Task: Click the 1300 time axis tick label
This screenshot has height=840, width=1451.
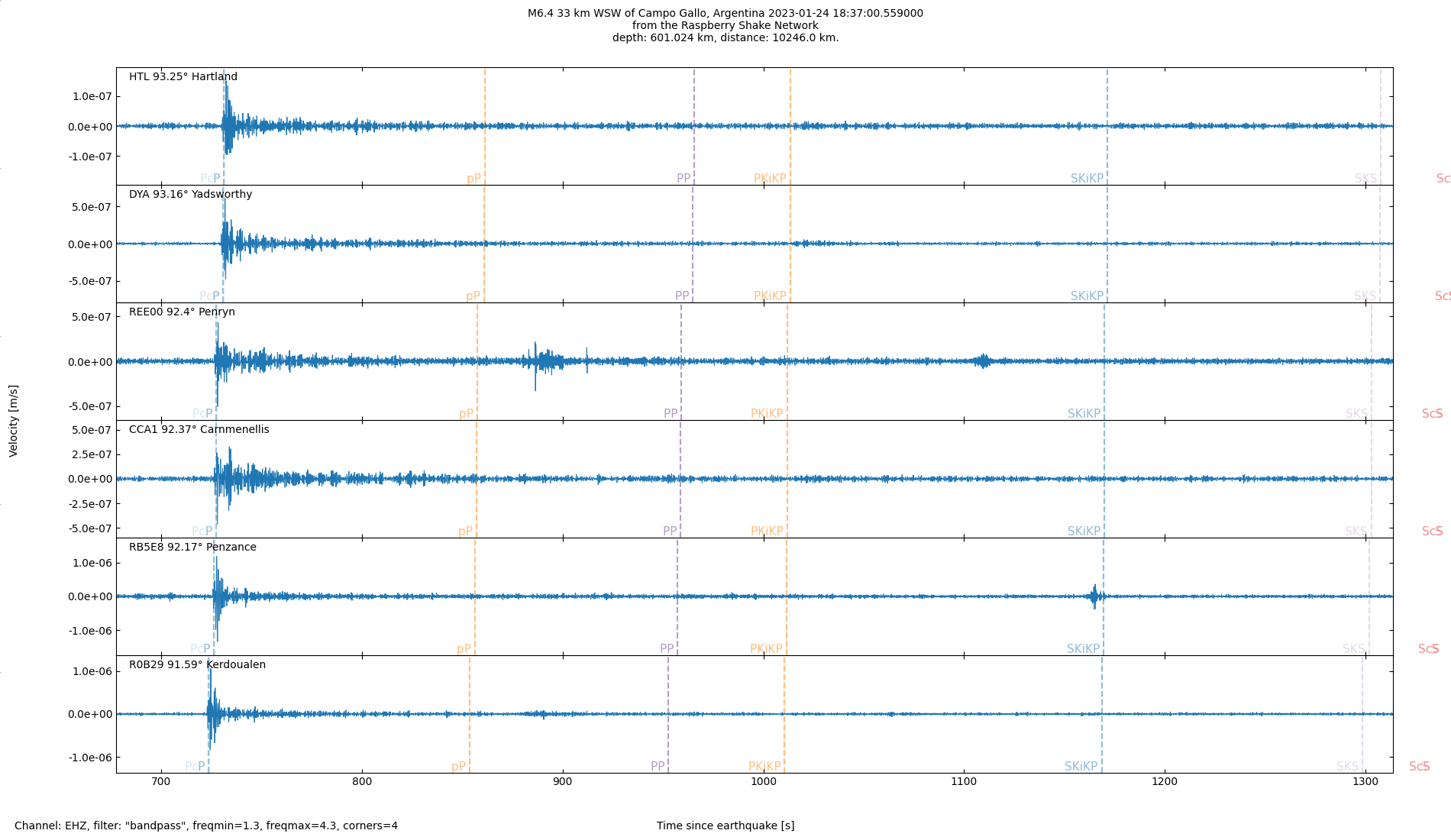Action: [x=1365, y=781]
